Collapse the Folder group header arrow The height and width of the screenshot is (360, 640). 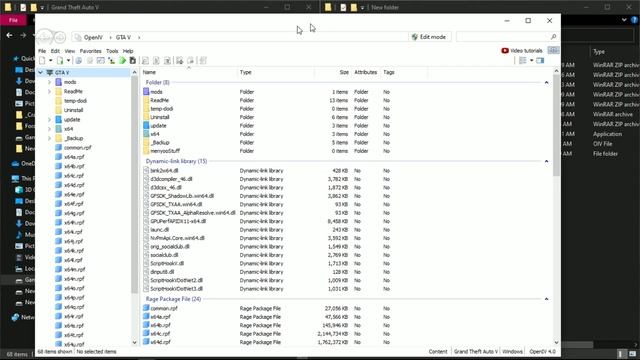[x=547, y=82]
